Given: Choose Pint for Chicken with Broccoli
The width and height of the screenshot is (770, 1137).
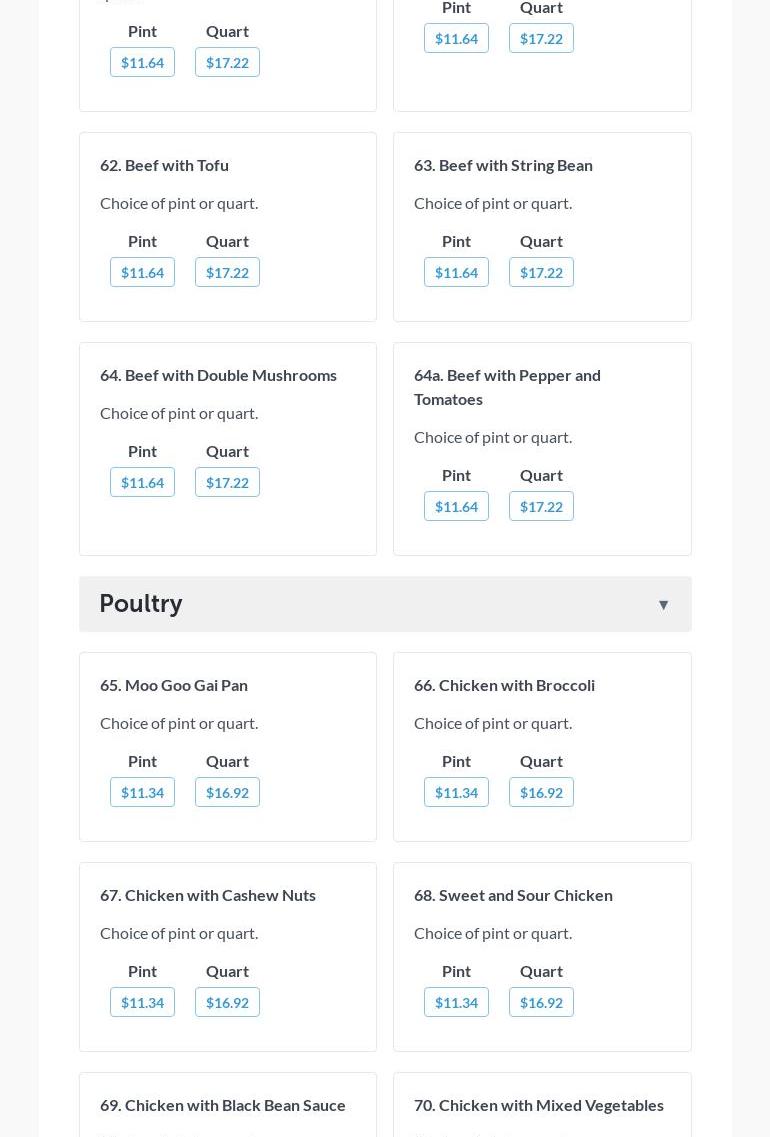Looking at the screenshot, I should [x=456, y=792].
